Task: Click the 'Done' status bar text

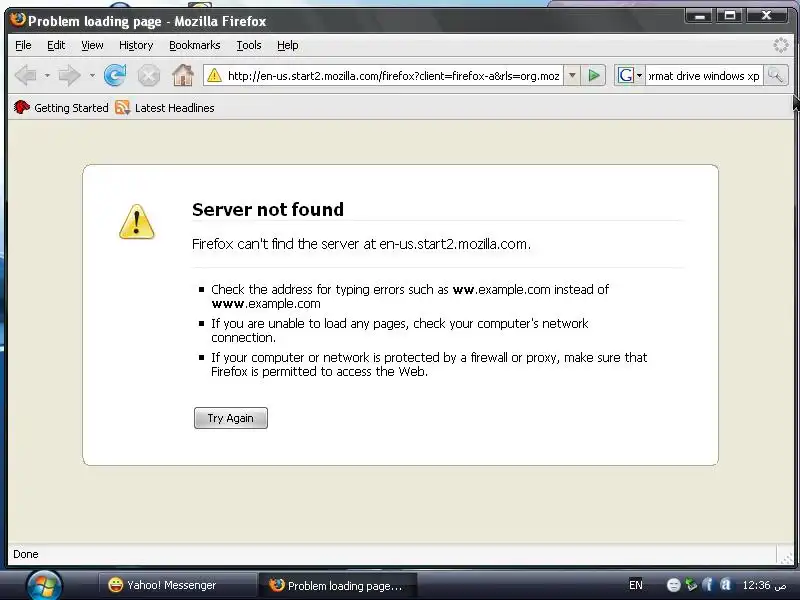Action: [x=26, y=554]
